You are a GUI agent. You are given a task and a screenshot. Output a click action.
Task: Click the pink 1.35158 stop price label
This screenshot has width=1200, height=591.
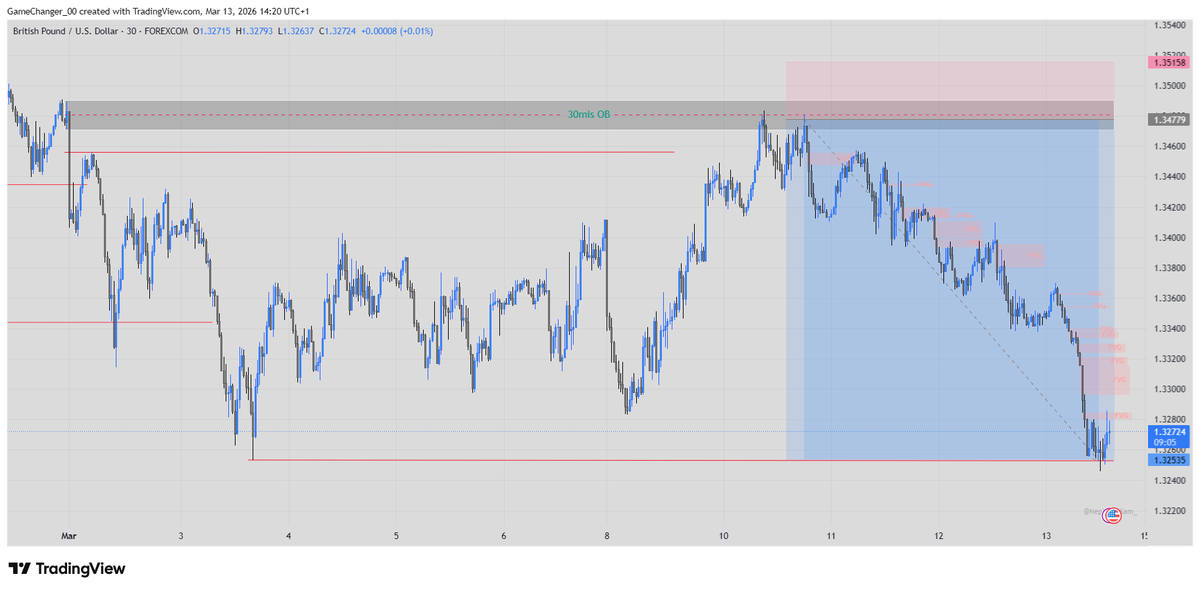(1169, 62)
